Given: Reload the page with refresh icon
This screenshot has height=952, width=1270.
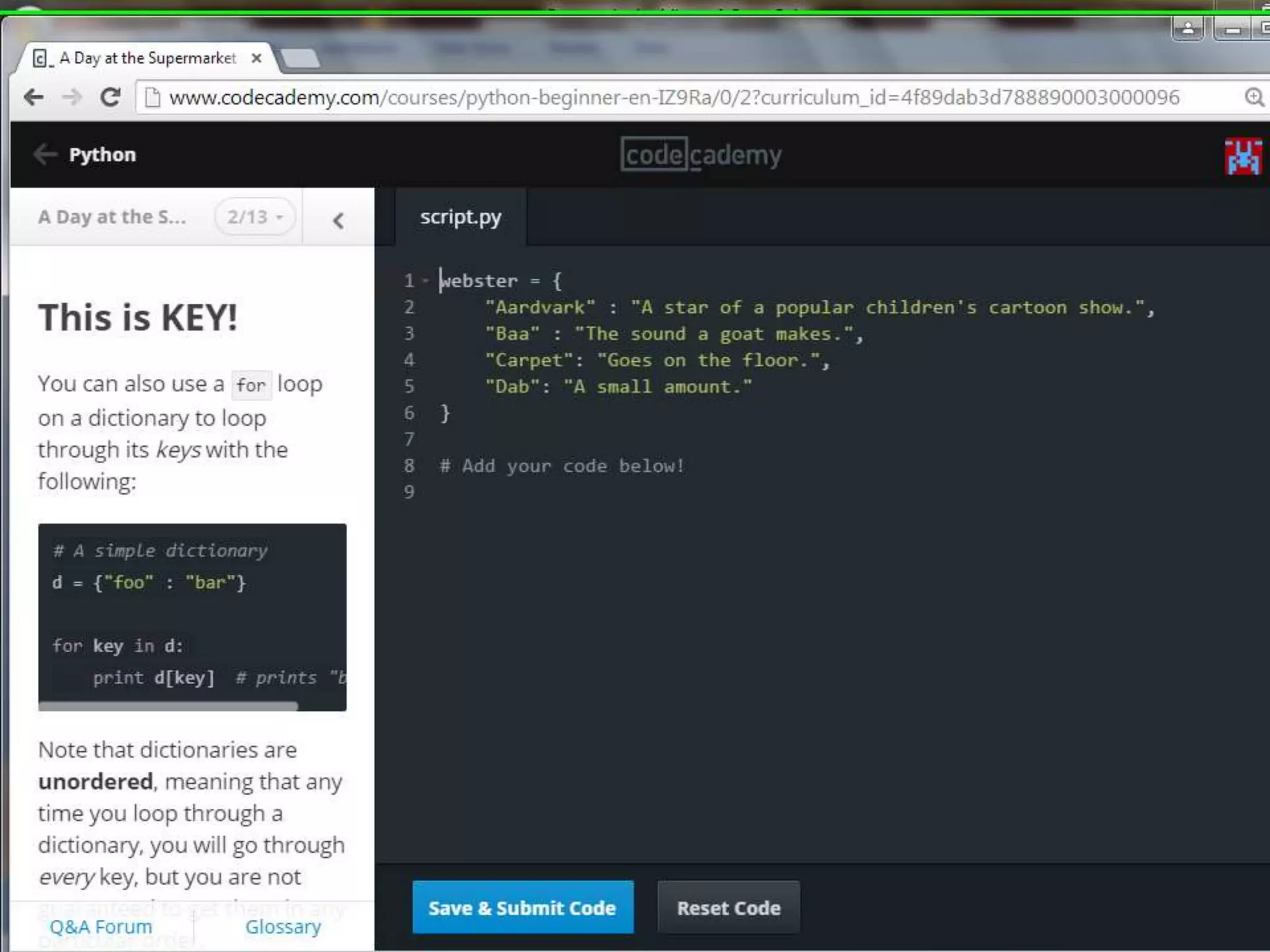Looking at the screenshot, I should 110,97.
